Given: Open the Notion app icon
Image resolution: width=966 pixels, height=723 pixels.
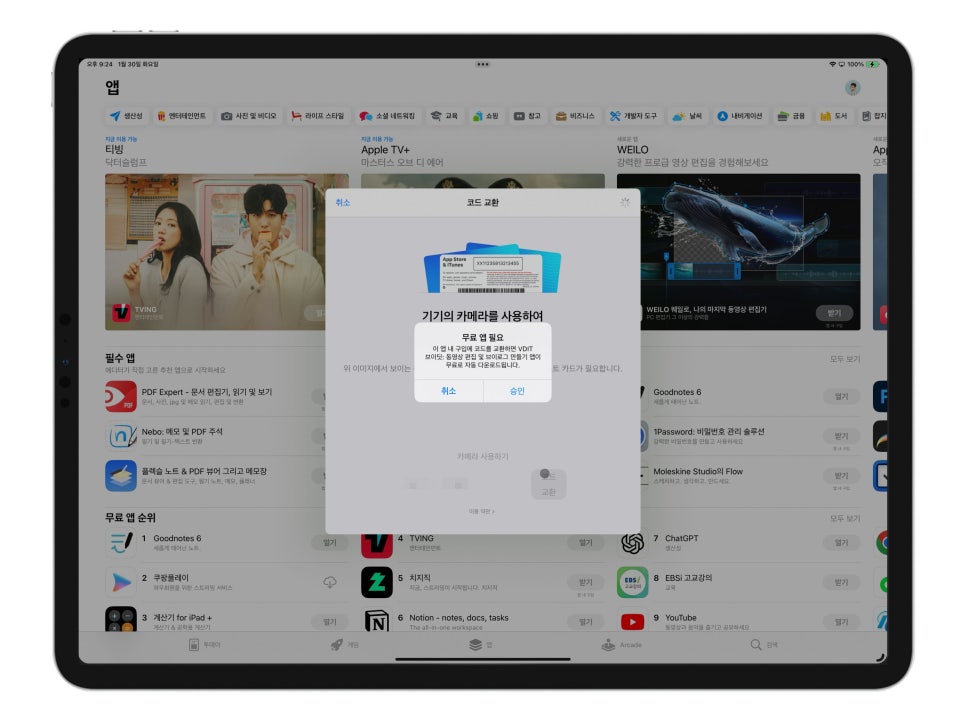Looking at the screenshot, I should pyautogui.click(x=376, y=620).
